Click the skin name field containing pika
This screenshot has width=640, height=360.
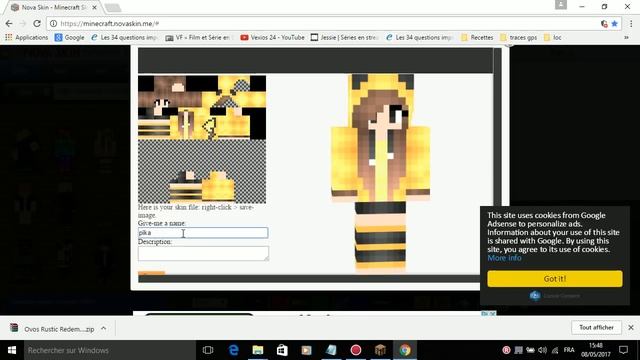click(x=203, y=233)
